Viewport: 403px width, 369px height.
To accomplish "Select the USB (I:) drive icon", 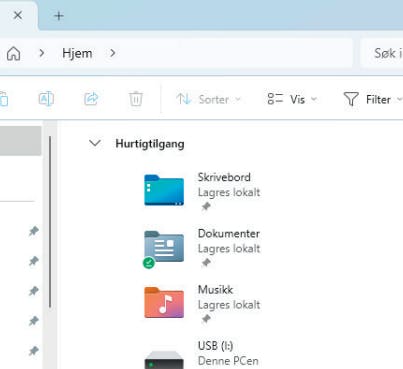I will pyautogui.click(x=164, y=360).
